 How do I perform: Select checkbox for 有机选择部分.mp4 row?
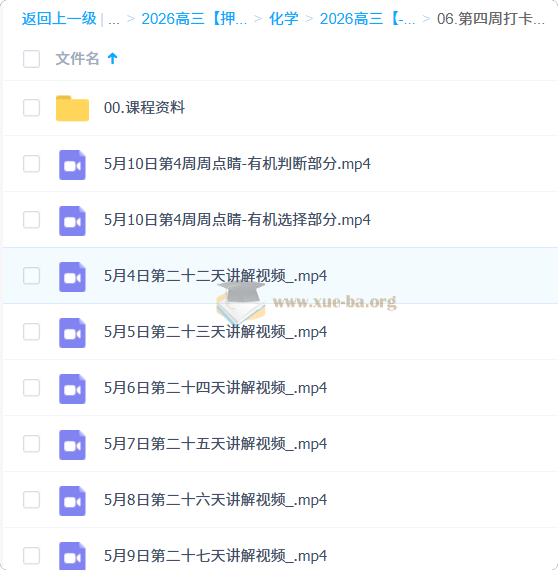click(32, 220)
